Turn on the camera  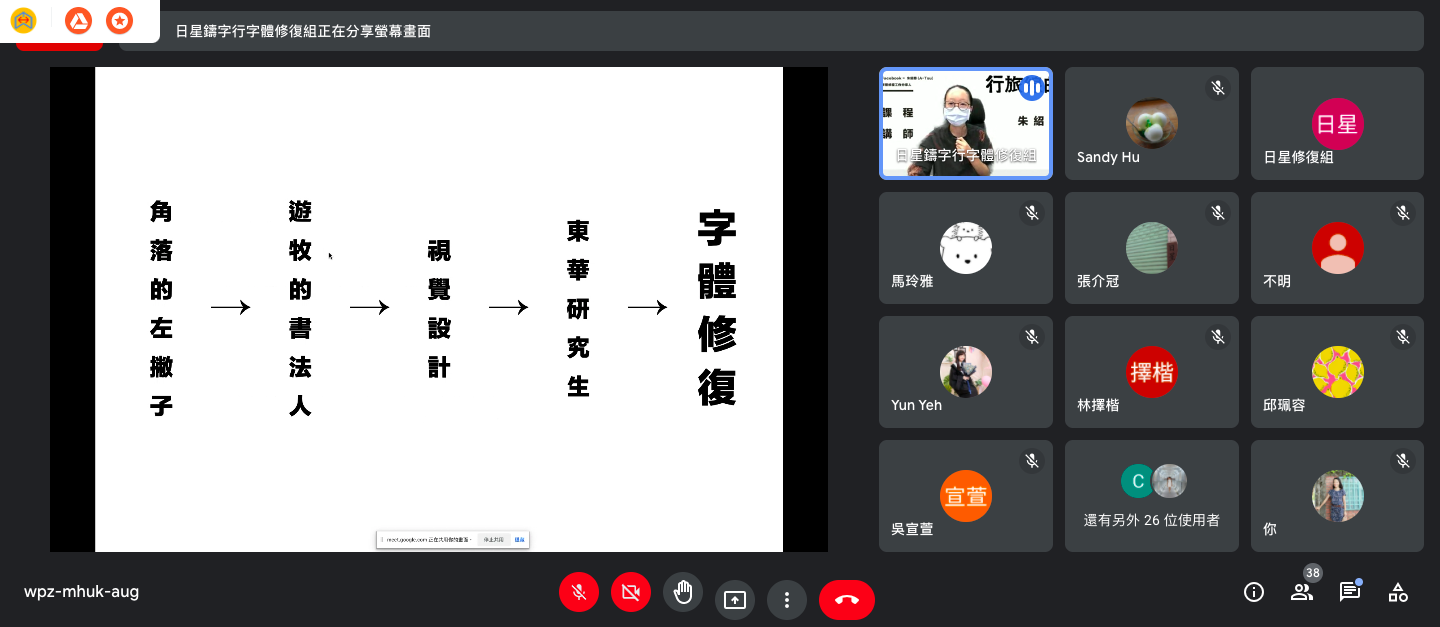coord(630,592)
